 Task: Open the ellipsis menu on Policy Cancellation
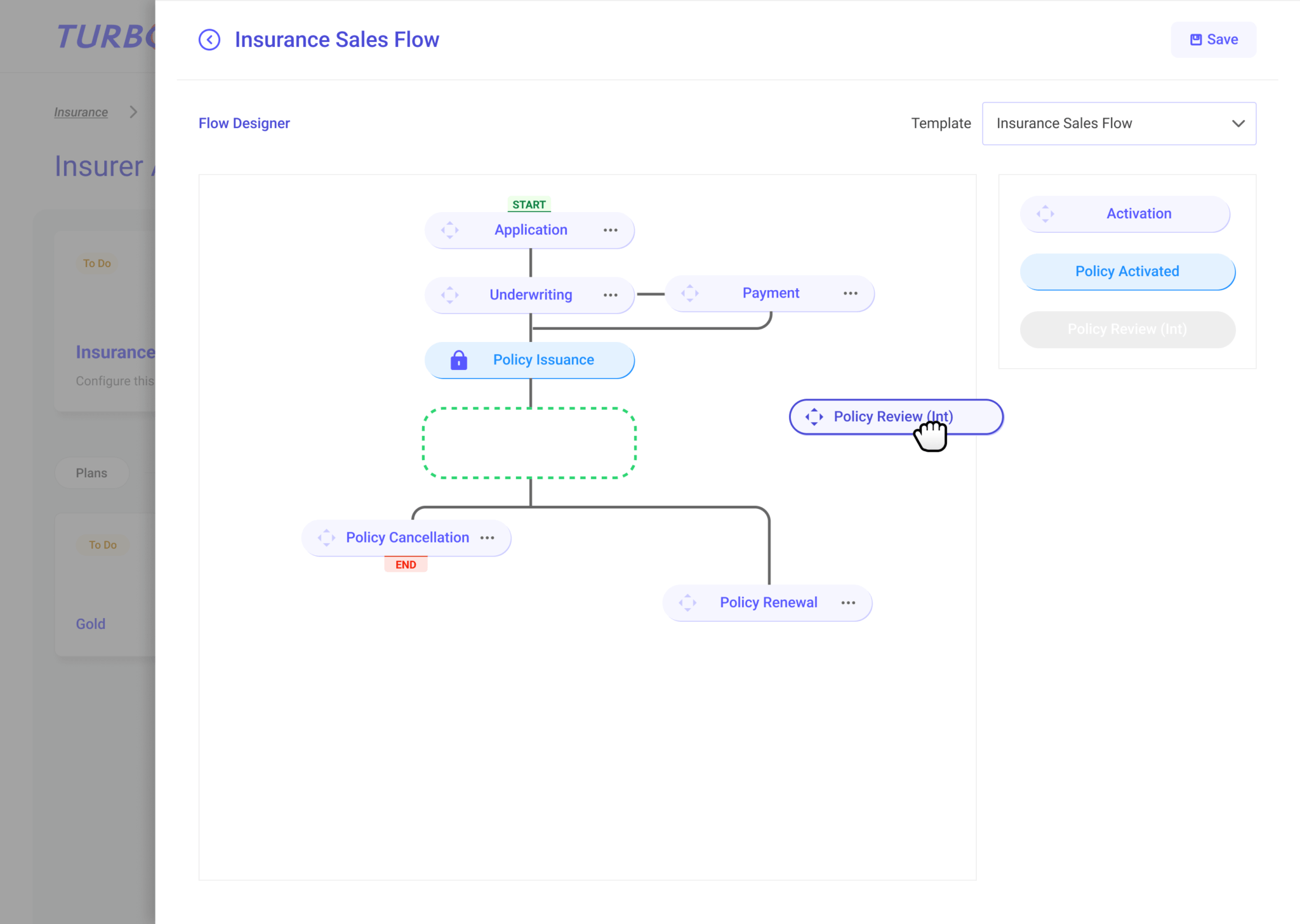(x=487, y=538)
